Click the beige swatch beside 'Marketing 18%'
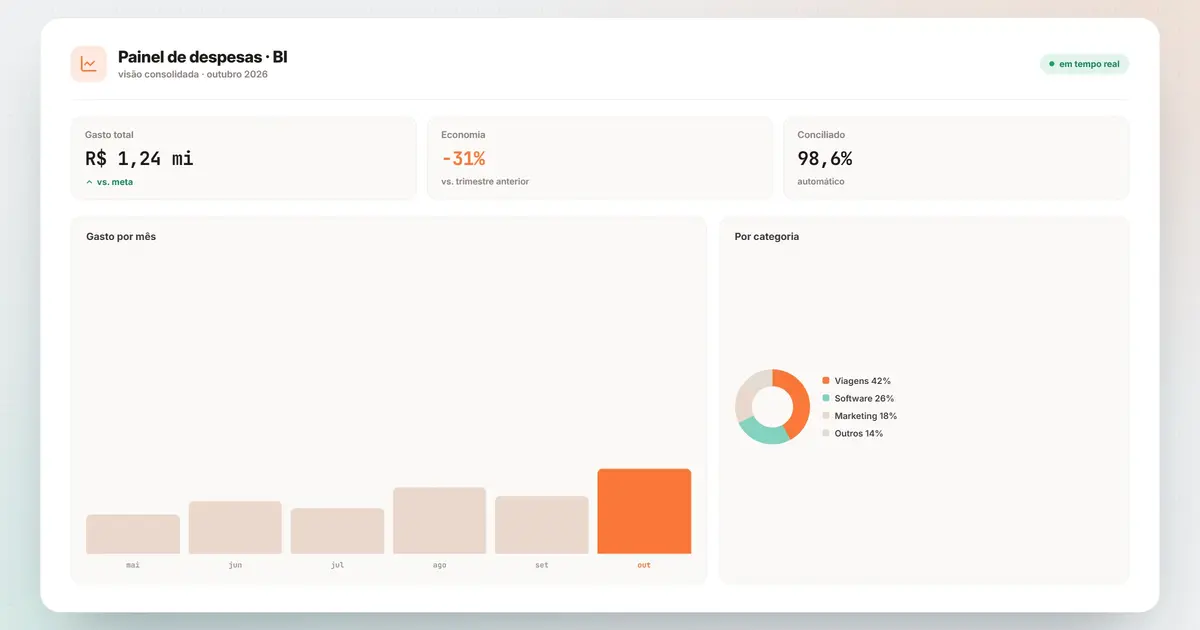 (x=826, y=416)
